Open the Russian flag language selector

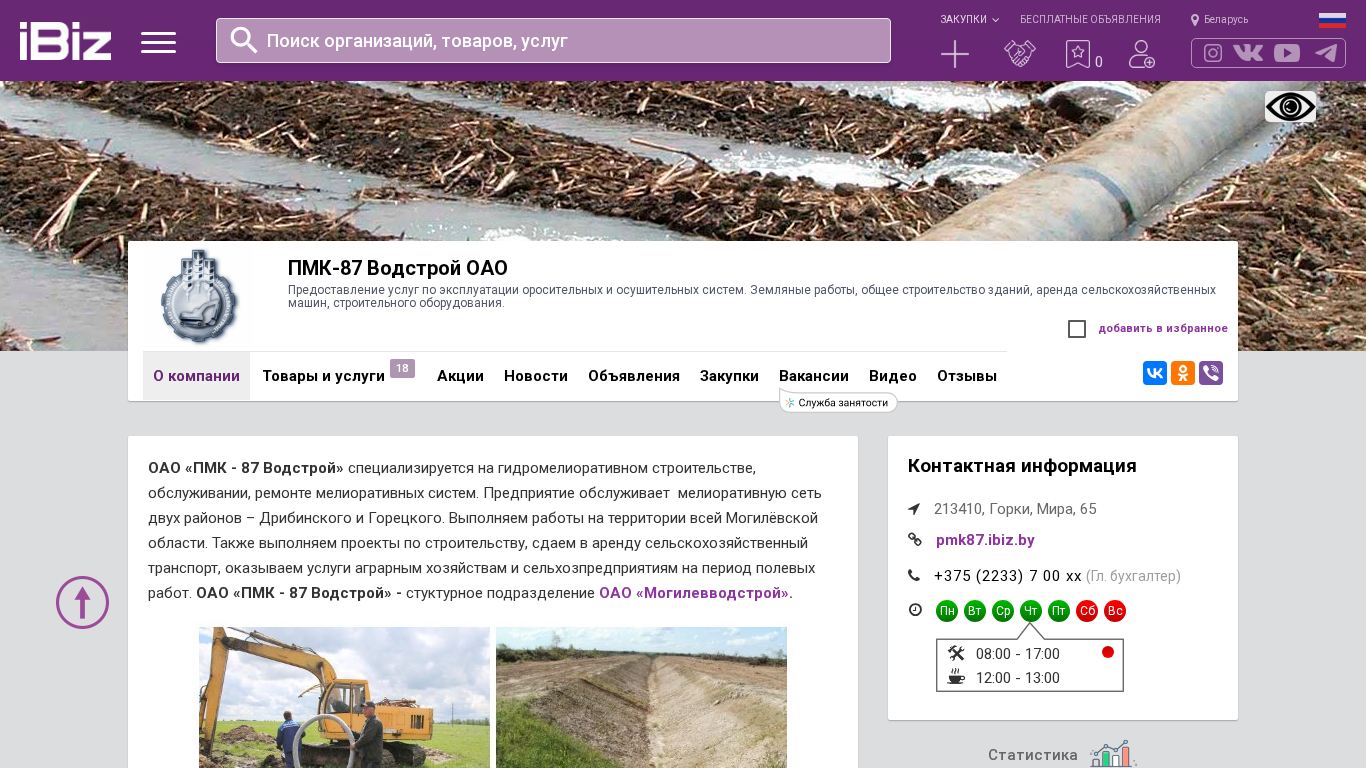pos(1332,20)
